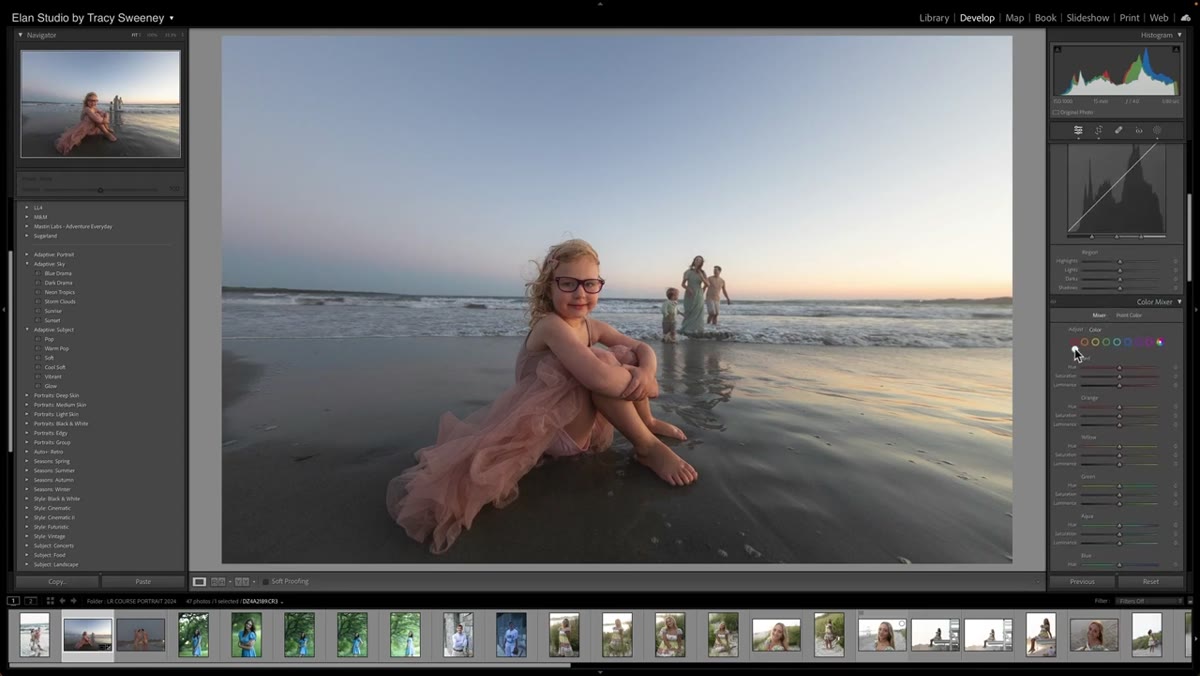The width and height of the screenshot is (1200, 676).
Task: Go forward with the filmstrip right arrow
Action: point(73,601)
